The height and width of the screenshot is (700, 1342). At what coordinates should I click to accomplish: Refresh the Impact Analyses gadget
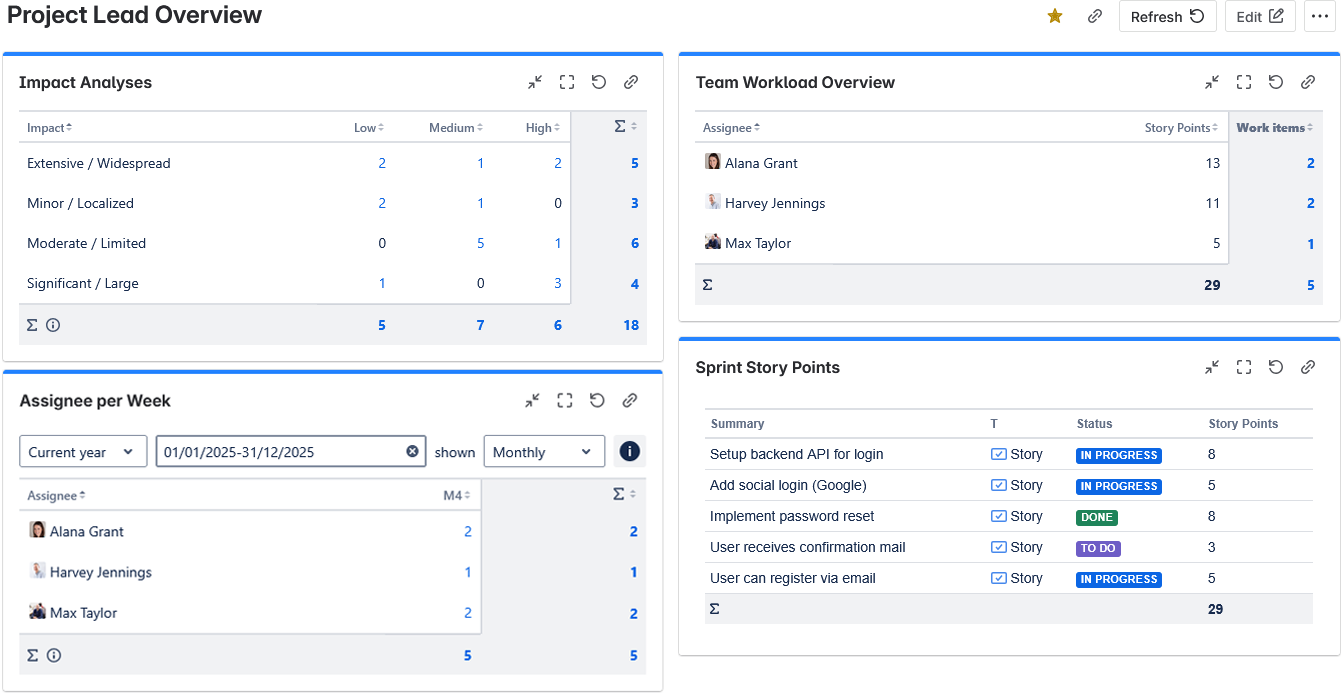click(599, 82)
